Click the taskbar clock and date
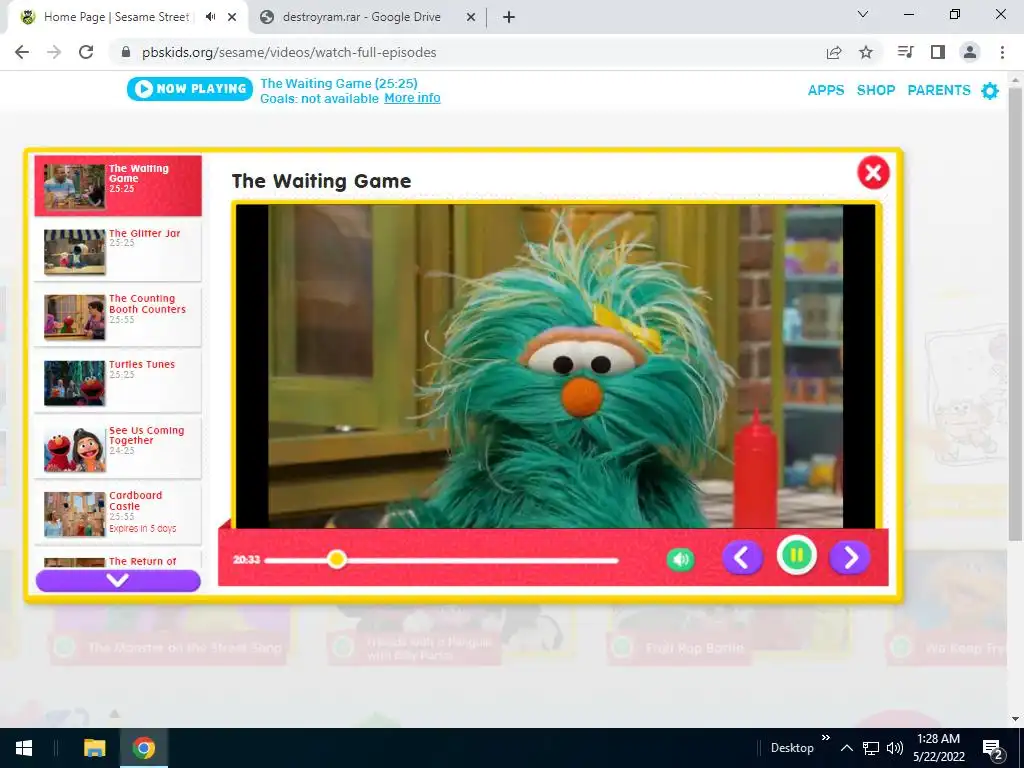 [x=938, y=748]
